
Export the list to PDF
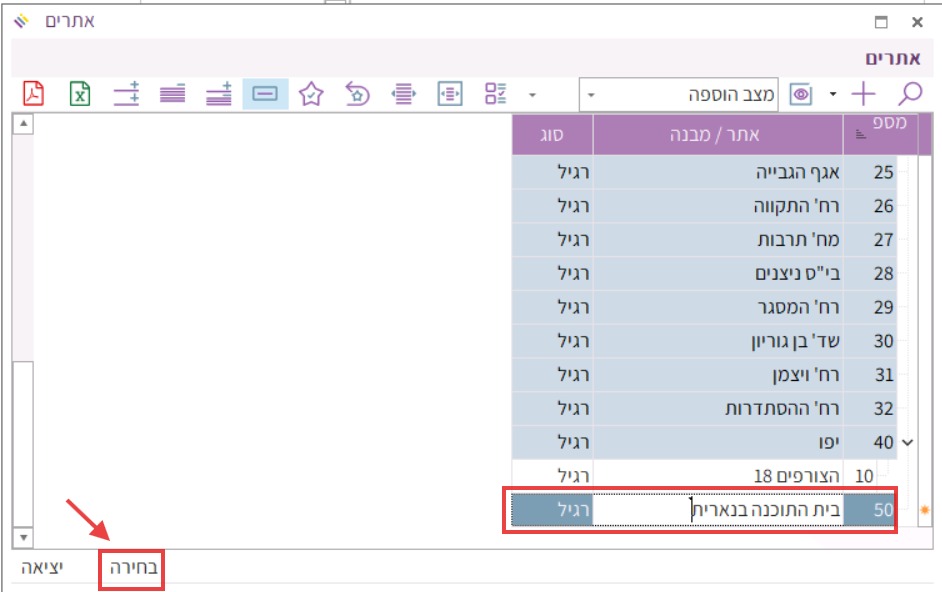click(34, 94)
